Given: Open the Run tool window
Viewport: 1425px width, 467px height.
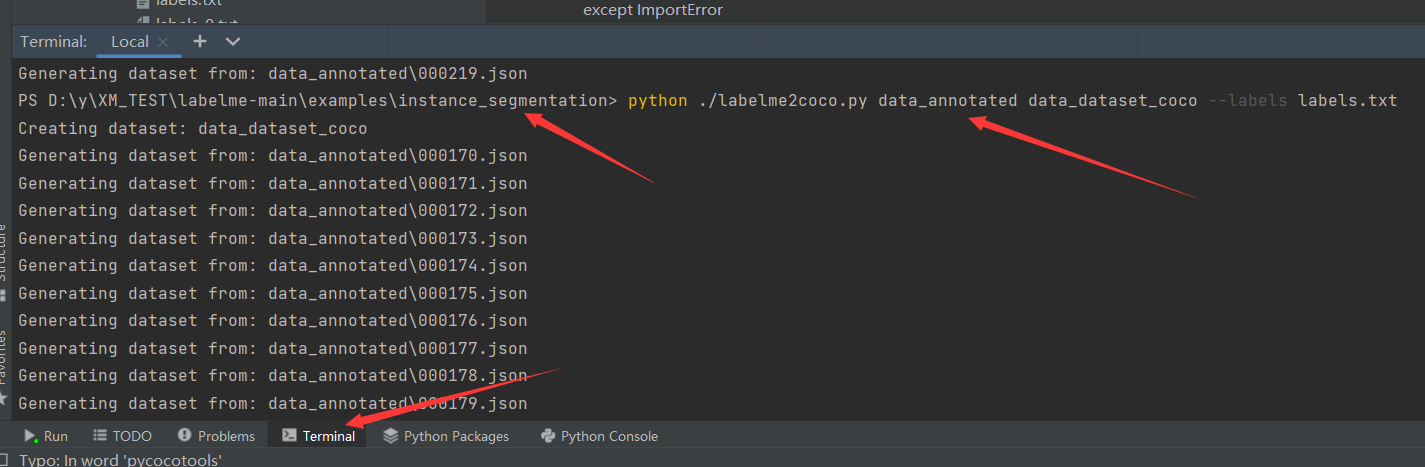Looking at the screenshot, I should pos(46,436).
